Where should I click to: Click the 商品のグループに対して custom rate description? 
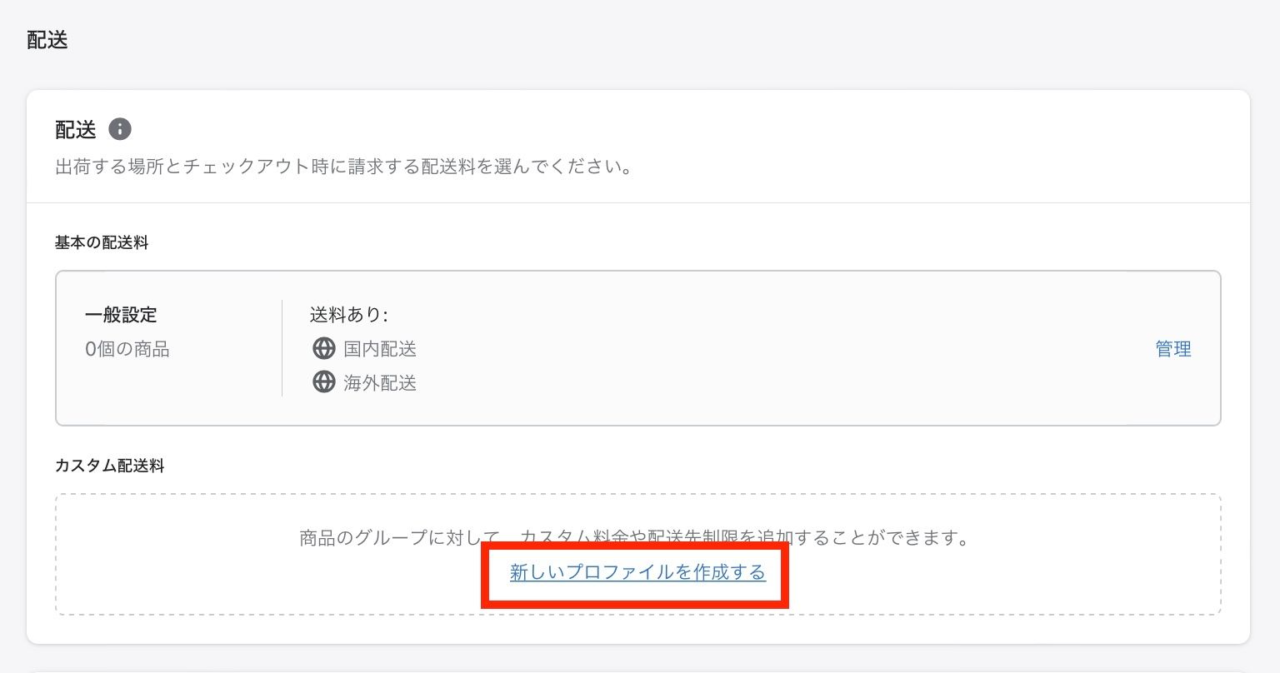(635, 538)
